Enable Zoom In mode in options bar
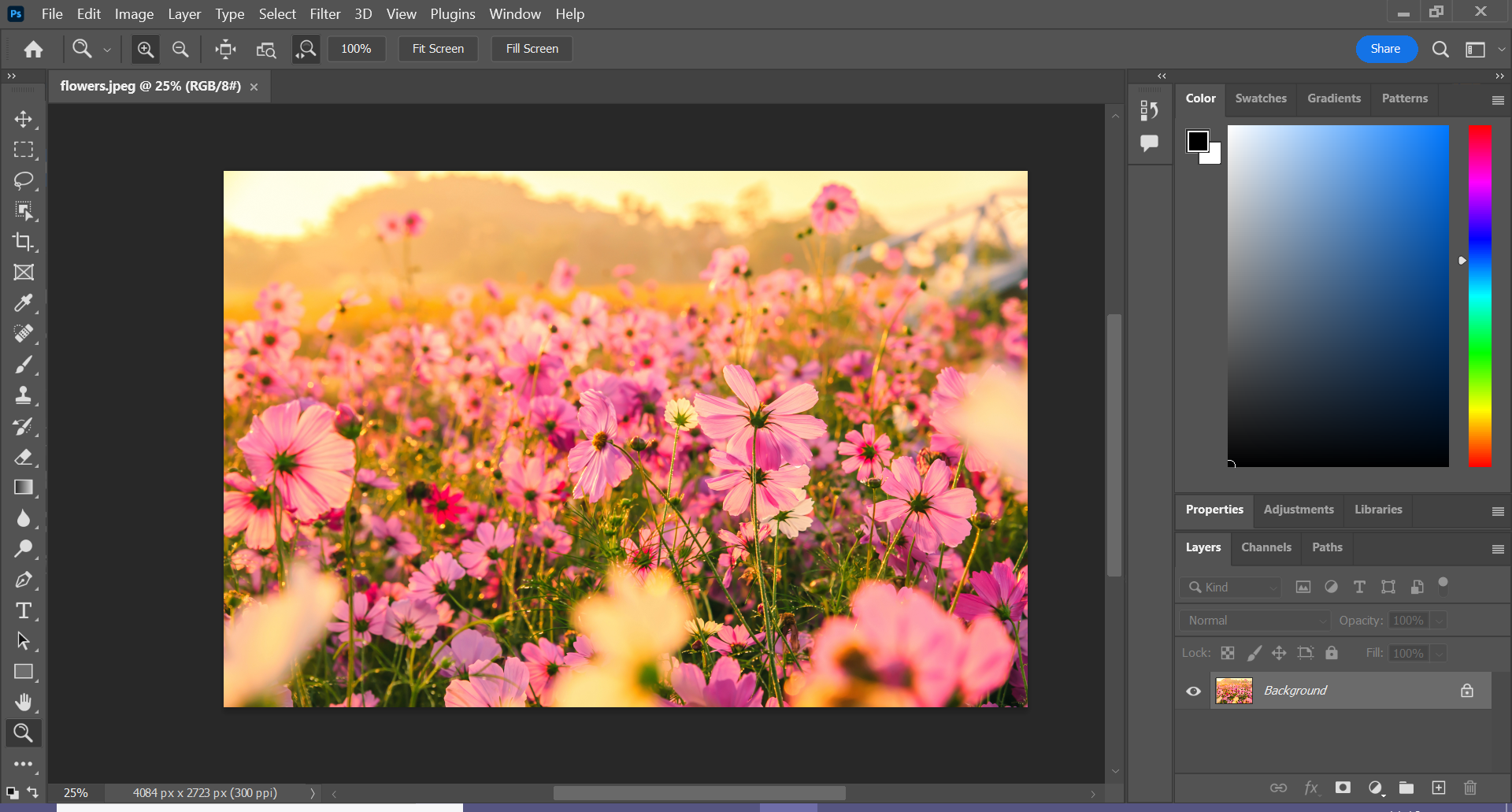1512x812 pixels. pos(146,50)
